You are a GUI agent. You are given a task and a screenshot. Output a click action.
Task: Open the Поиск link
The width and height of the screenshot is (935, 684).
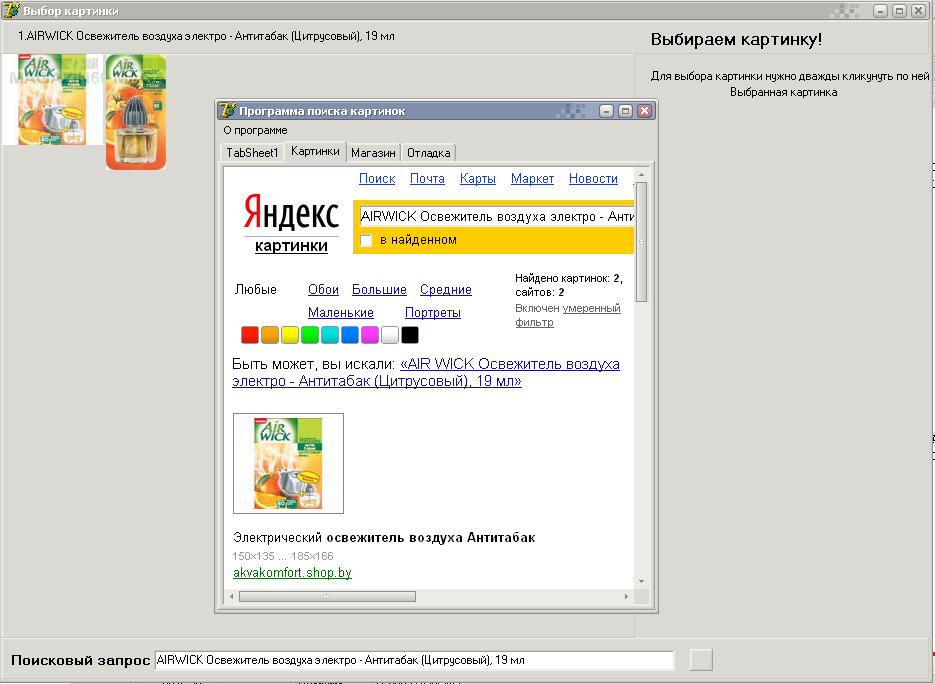(377, 178)
